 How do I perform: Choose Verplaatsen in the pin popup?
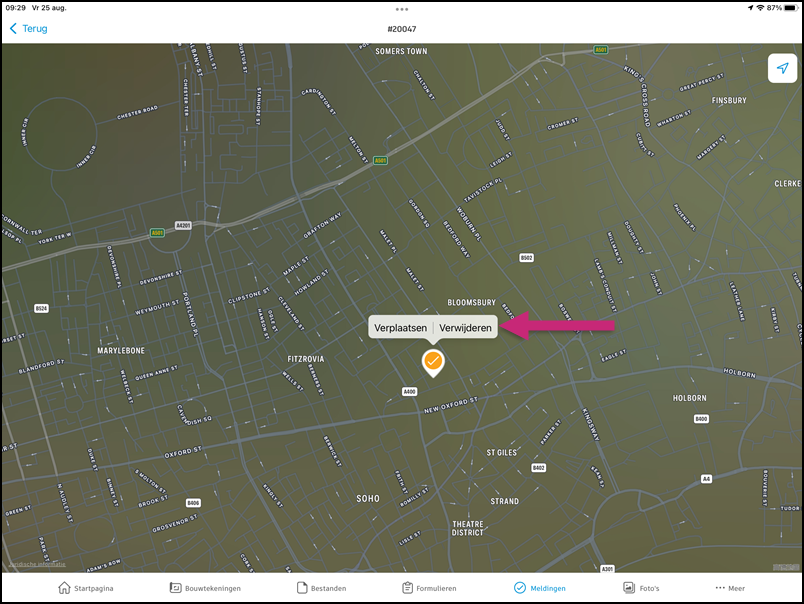click(400, 328)
